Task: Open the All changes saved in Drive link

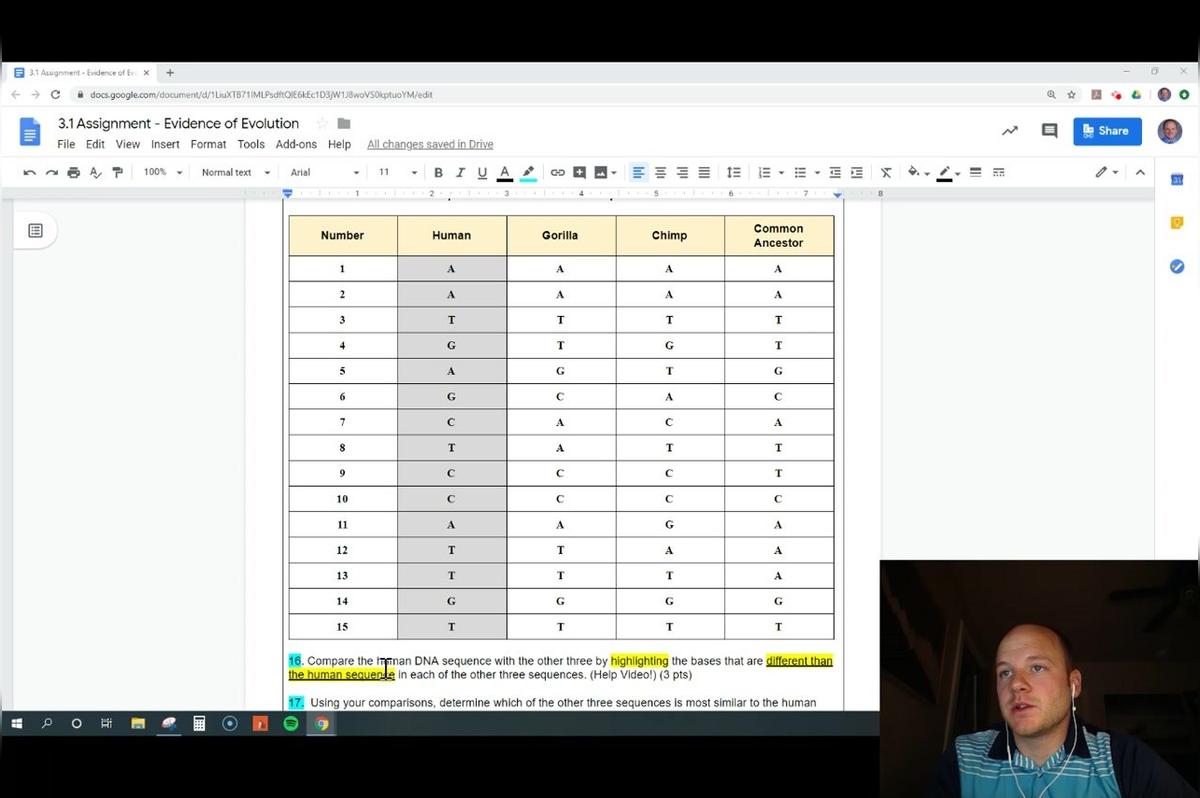Action: tap(430, 144)
